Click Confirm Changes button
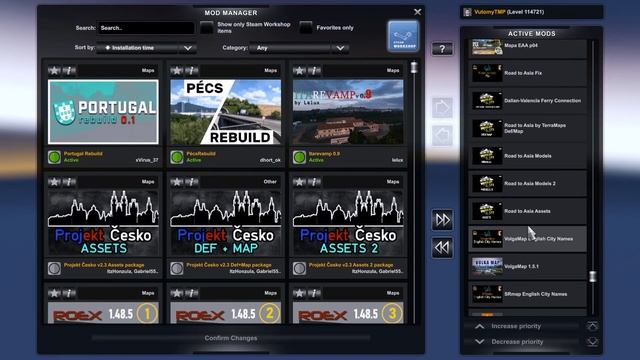 pos(231,338)
